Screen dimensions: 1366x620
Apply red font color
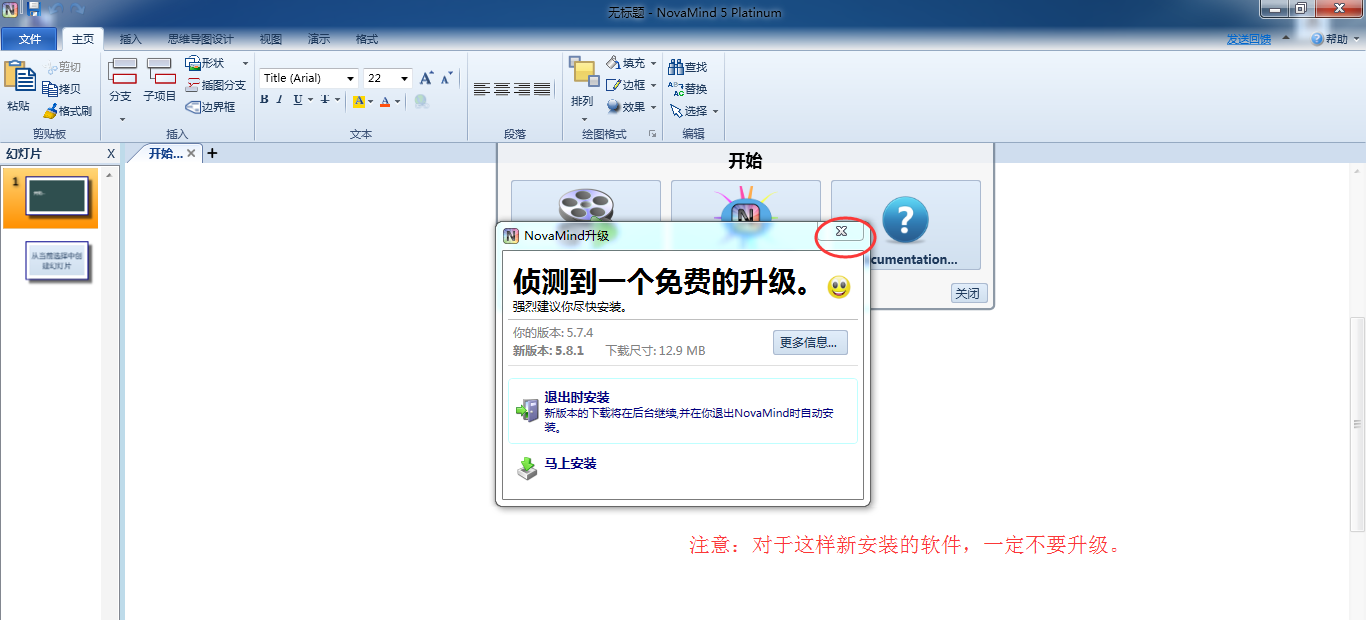coord(385,101)
